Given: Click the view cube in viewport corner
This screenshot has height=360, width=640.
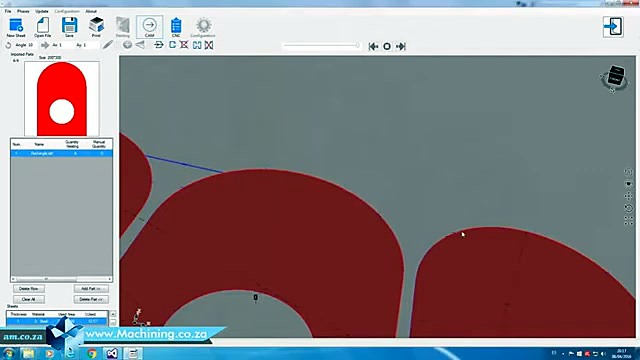Looking at the screenshot, I should tap(615, 77).
